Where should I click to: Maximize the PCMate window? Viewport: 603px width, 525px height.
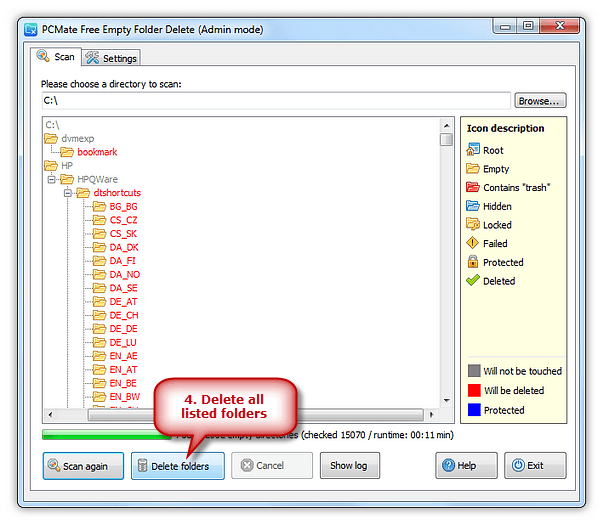(528, 26)
